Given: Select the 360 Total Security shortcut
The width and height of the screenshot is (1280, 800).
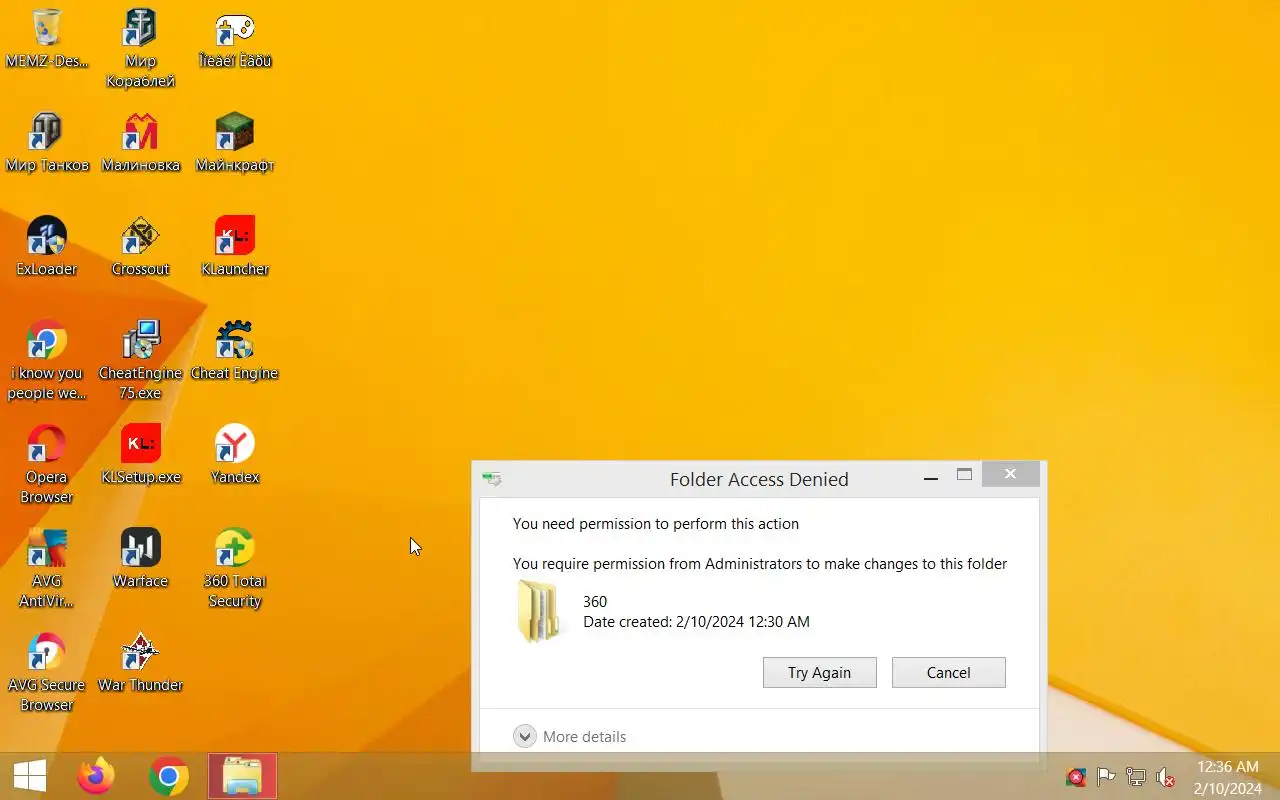Looking at the screenshot, I should pos(234,569).
